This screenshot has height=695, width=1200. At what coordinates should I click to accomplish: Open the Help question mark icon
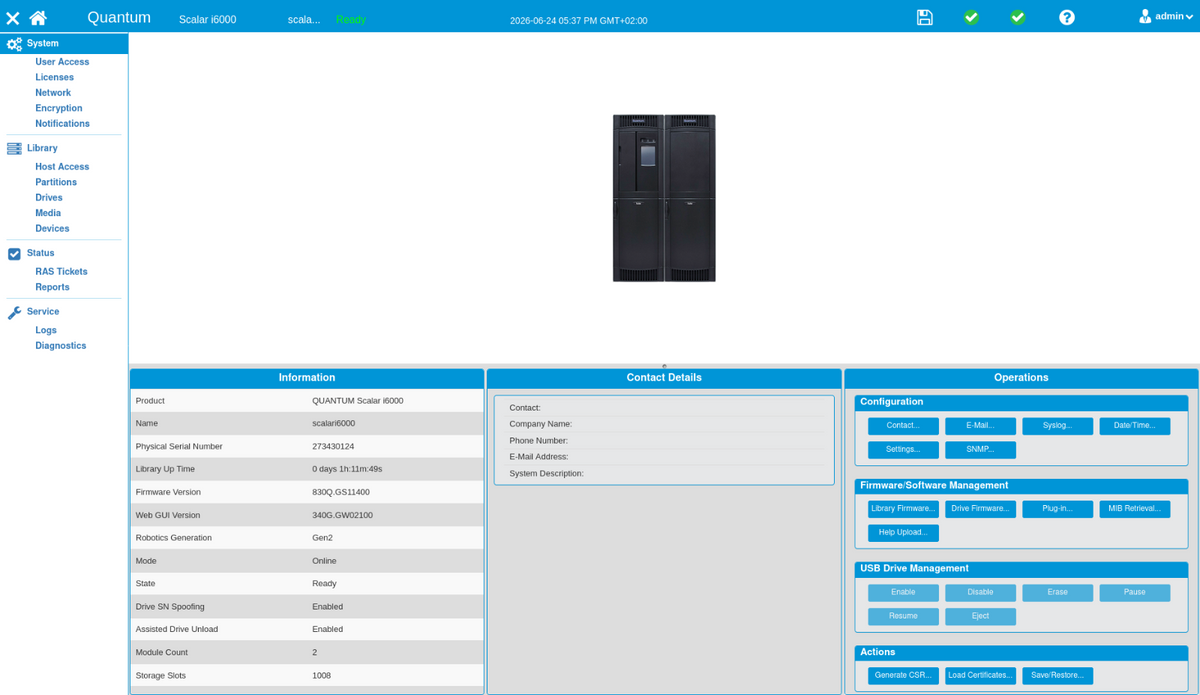click(1067, 17)
